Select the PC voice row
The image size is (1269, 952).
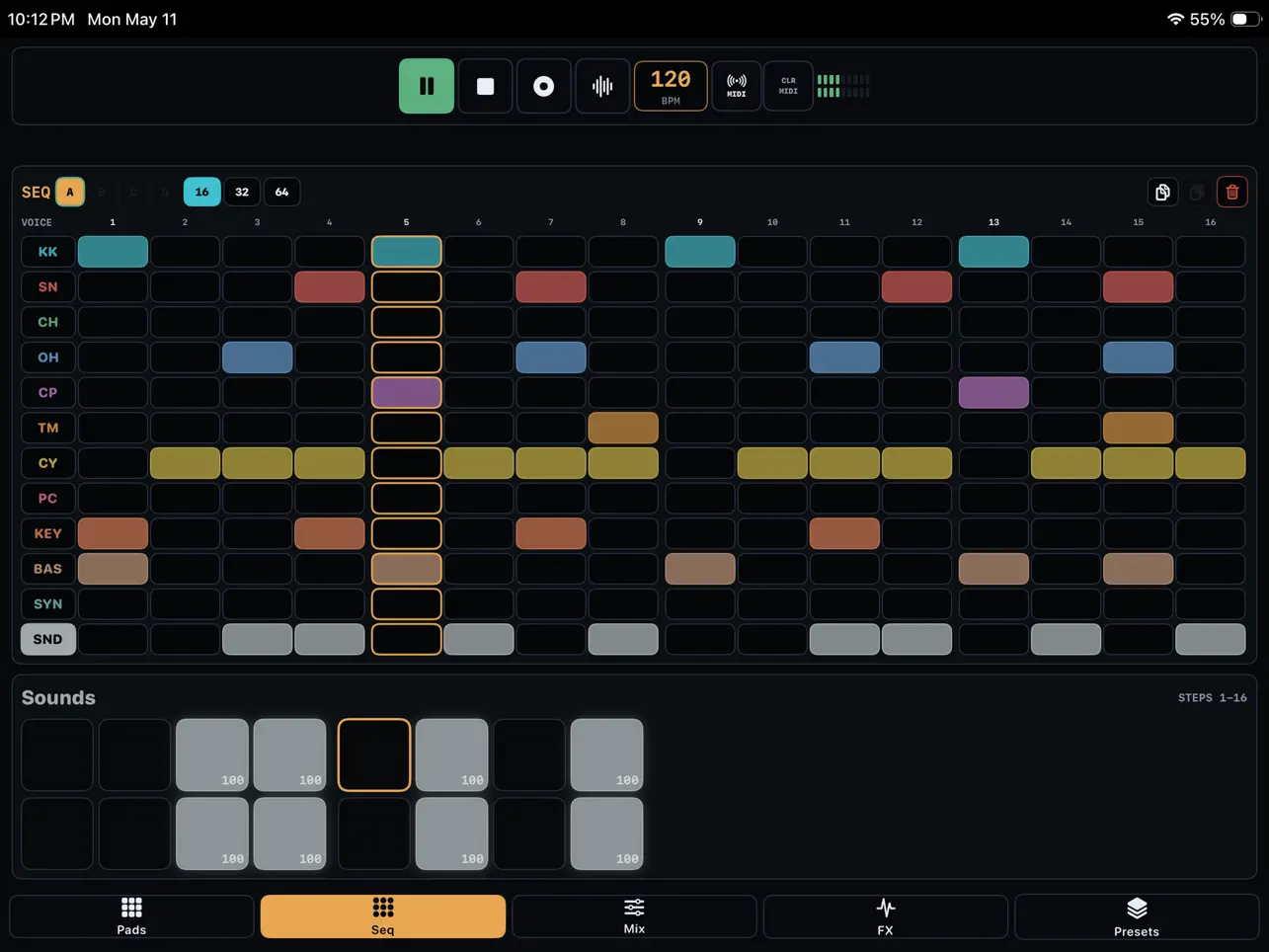point(47,498)
